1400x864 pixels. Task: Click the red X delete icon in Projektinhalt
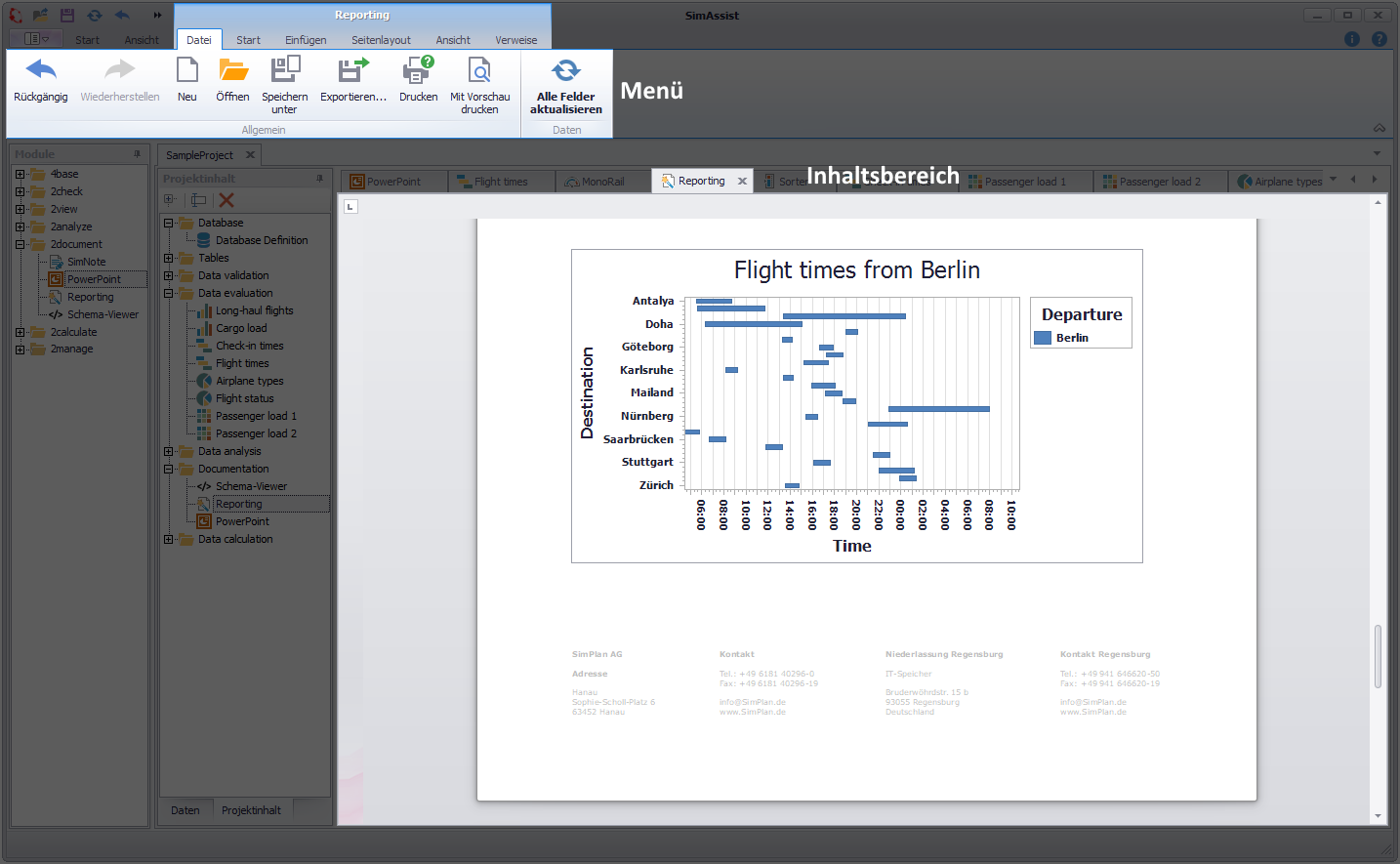click(x=226, y=199)
